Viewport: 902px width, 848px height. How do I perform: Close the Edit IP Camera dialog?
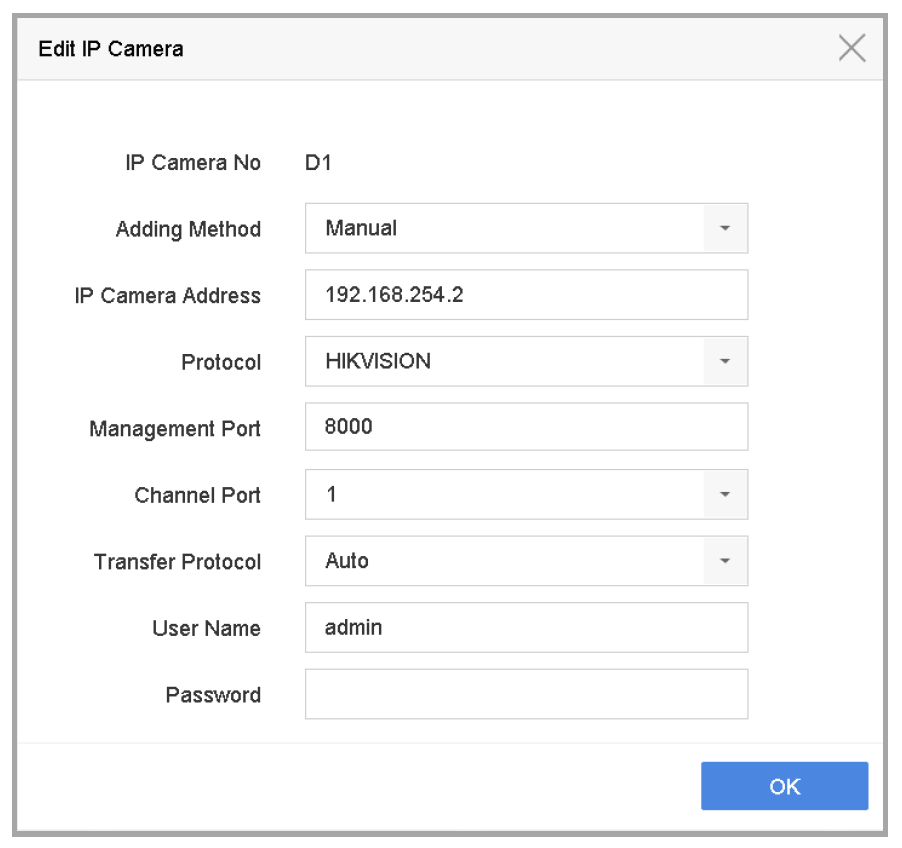pos(851,49)
